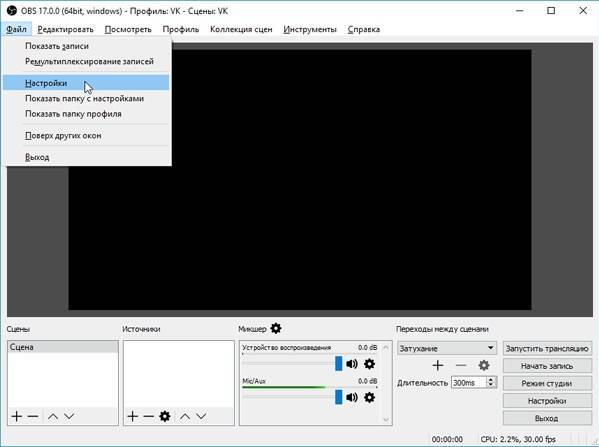The image size is (599, 447).
Task: Add a new source with plus icon
Action: click(x=133, y=416)
